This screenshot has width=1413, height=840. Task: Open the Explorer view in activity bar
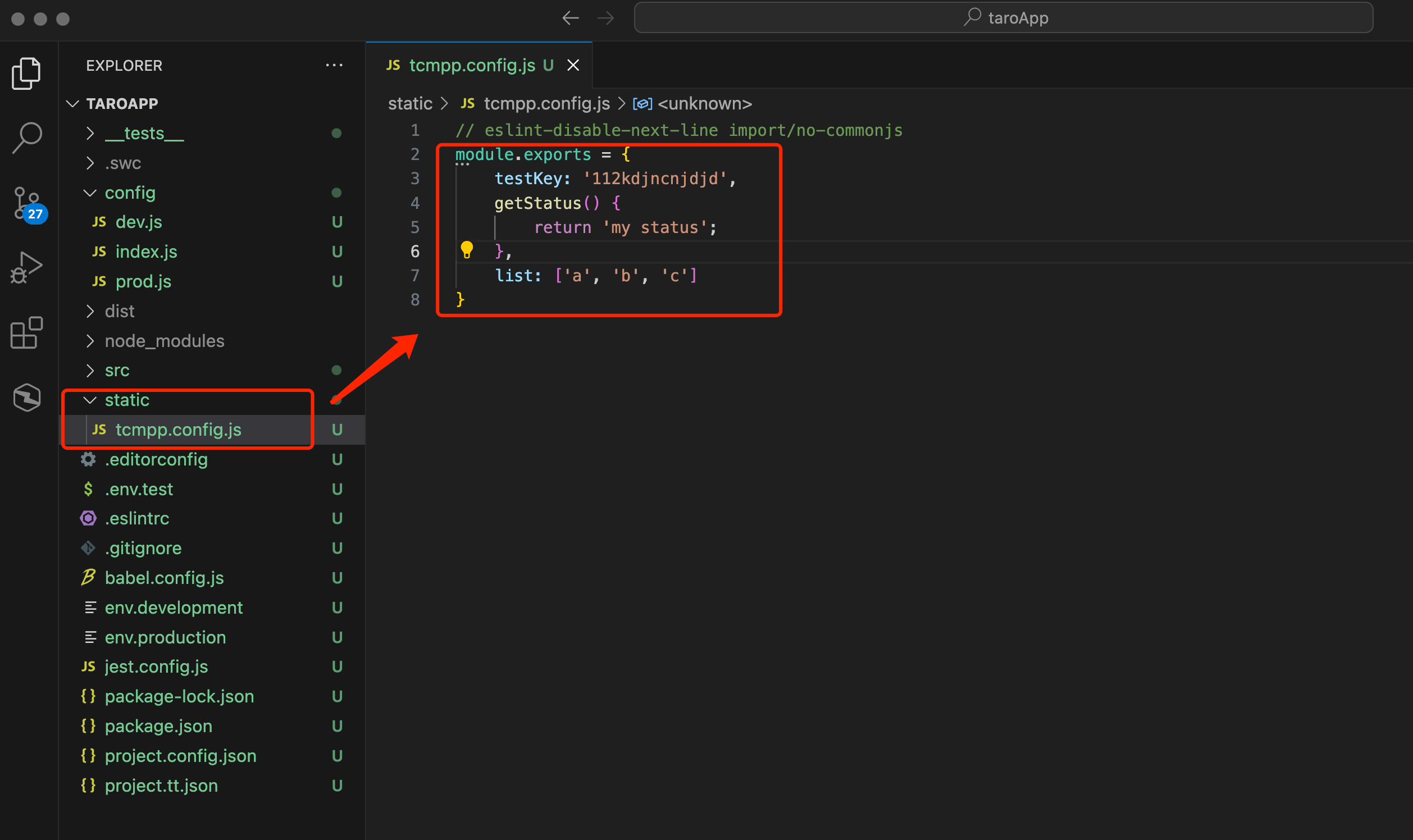click(x=26, y=74)
